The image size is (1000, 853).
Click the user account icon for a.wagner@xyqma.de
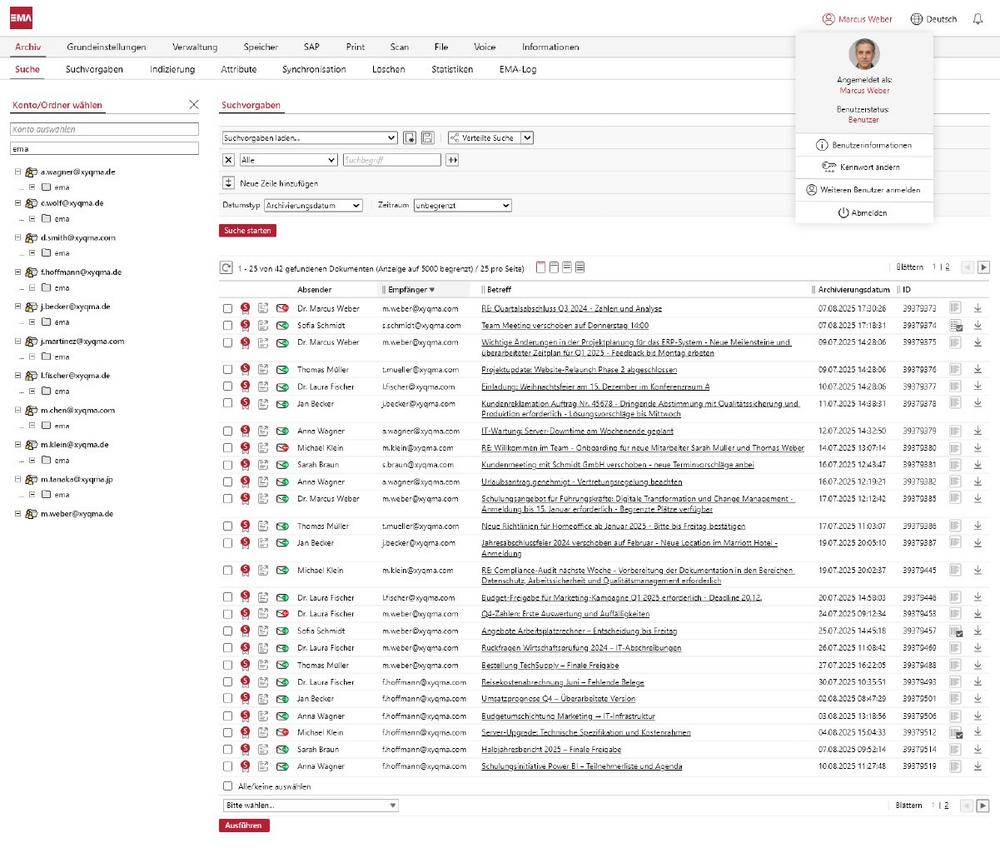point(31,172)
